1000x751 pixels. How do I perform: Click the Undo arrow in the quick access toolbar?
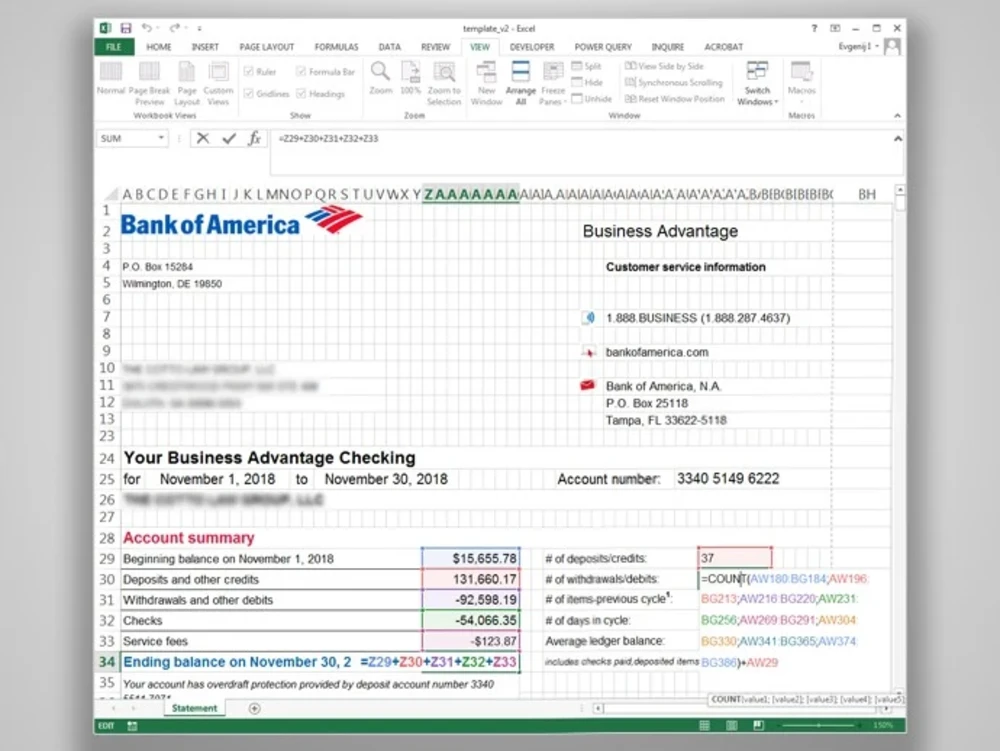click(147, 28)
